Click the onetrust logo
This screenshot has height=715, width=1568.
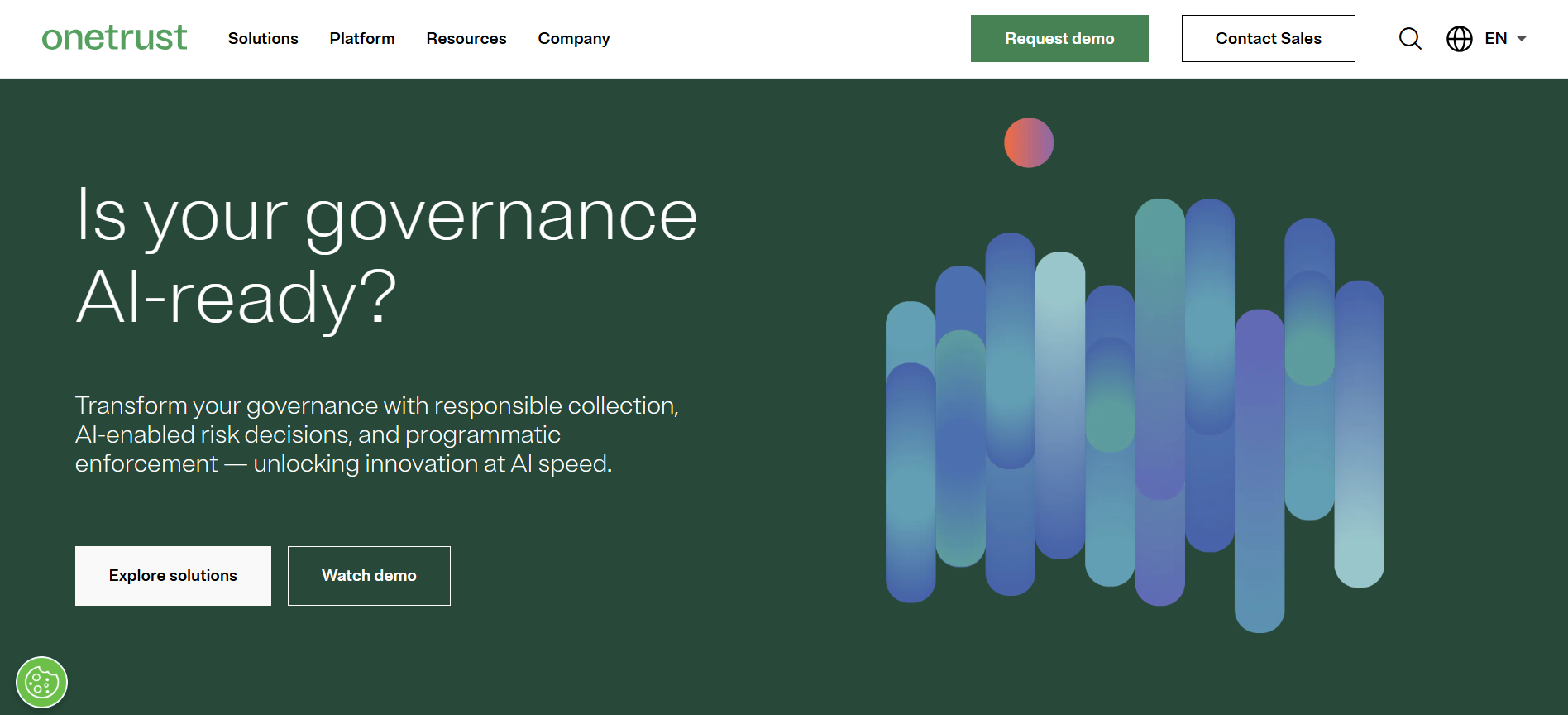[114, 38]
